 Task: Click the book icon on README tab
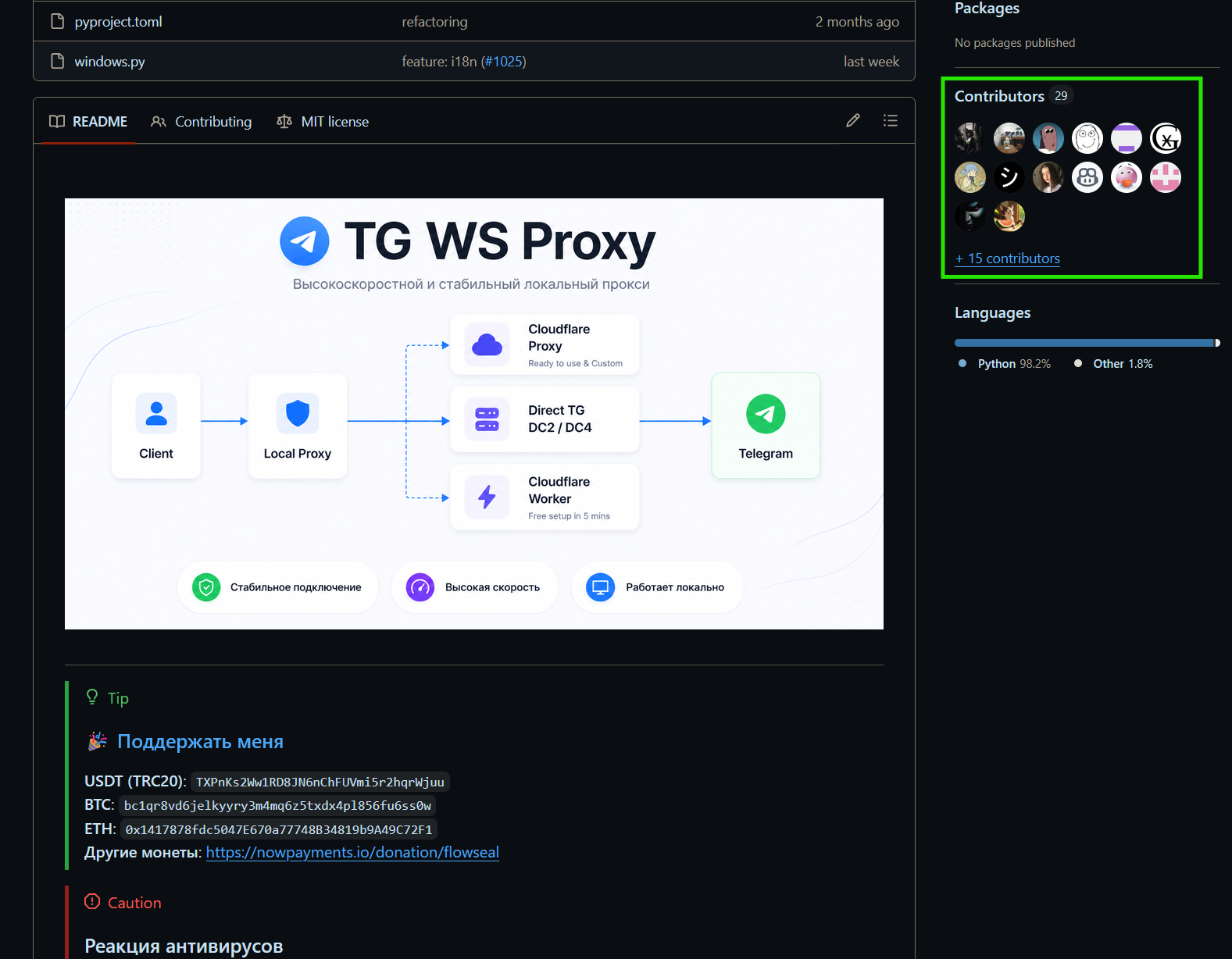tap(57, 121)
